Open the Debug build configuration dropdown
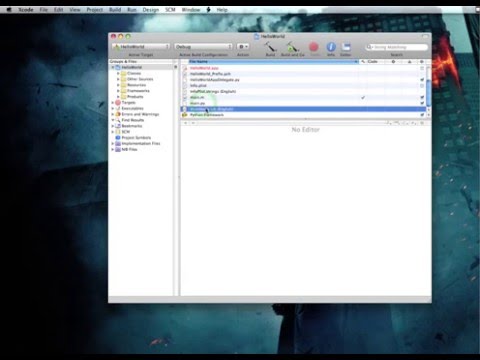 tap(203, 47)
